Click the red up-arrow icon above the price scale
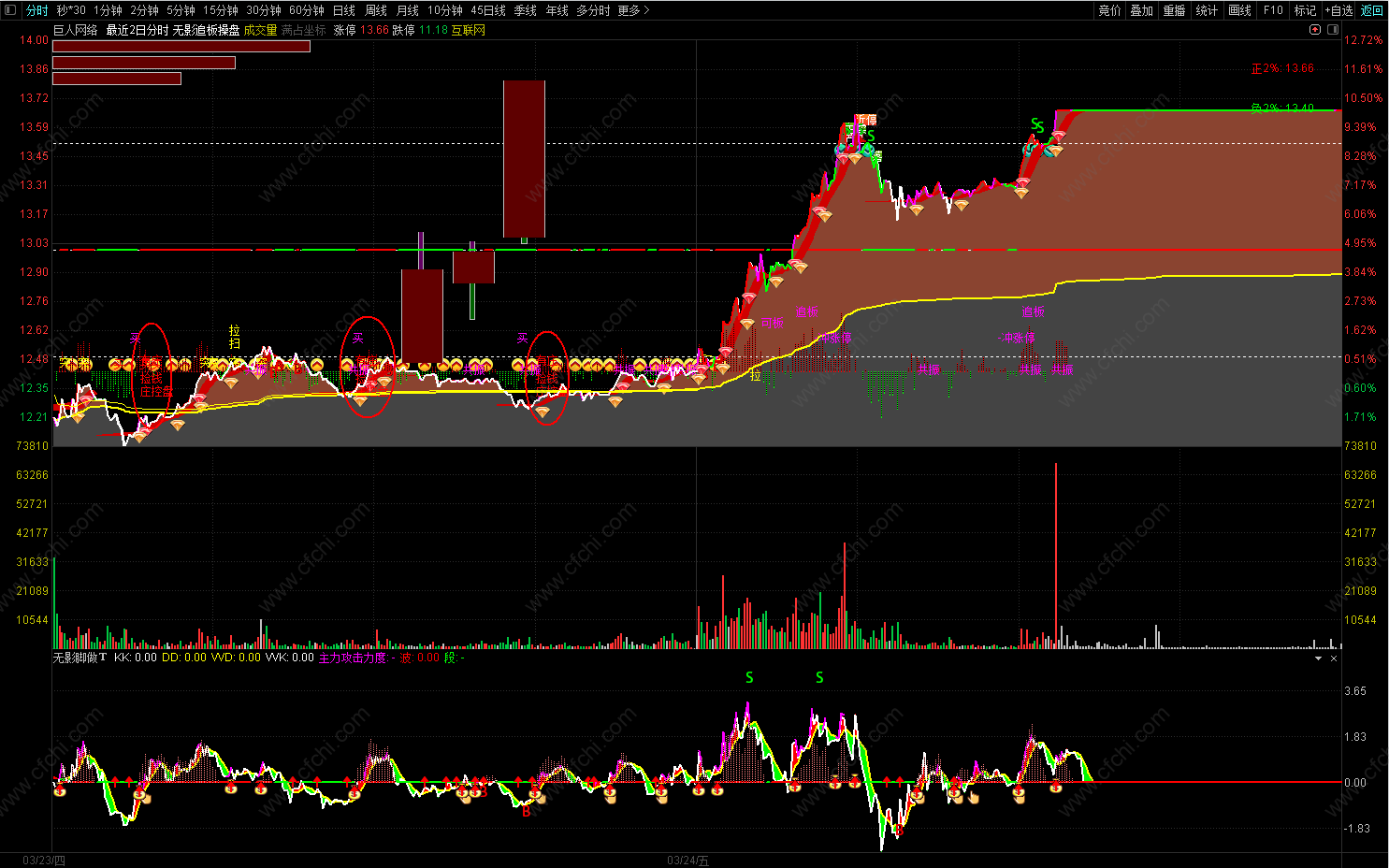Screen dimensions: 1389x868 click(x=1315, y=30)
